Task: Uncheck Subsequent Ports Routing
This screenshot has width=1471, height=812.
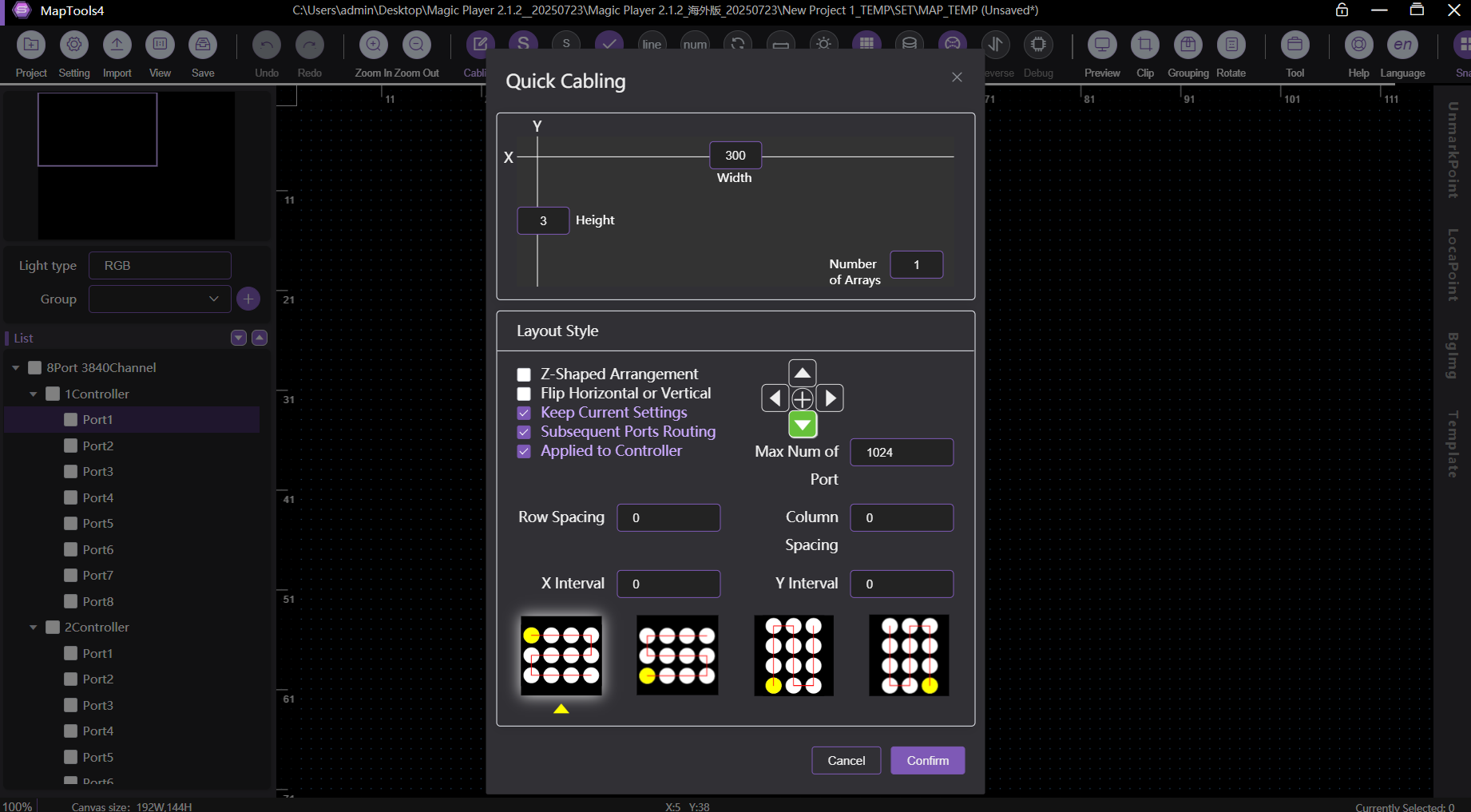Action: tap(524, 432)
